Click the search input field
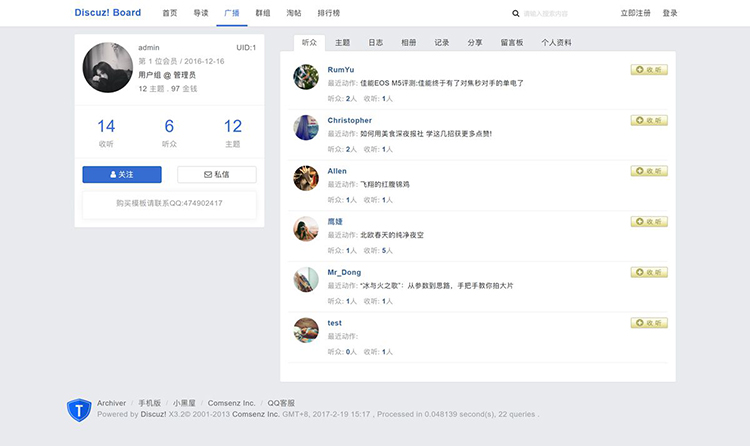Screen dimensions: 750x446 pos(560,14)
